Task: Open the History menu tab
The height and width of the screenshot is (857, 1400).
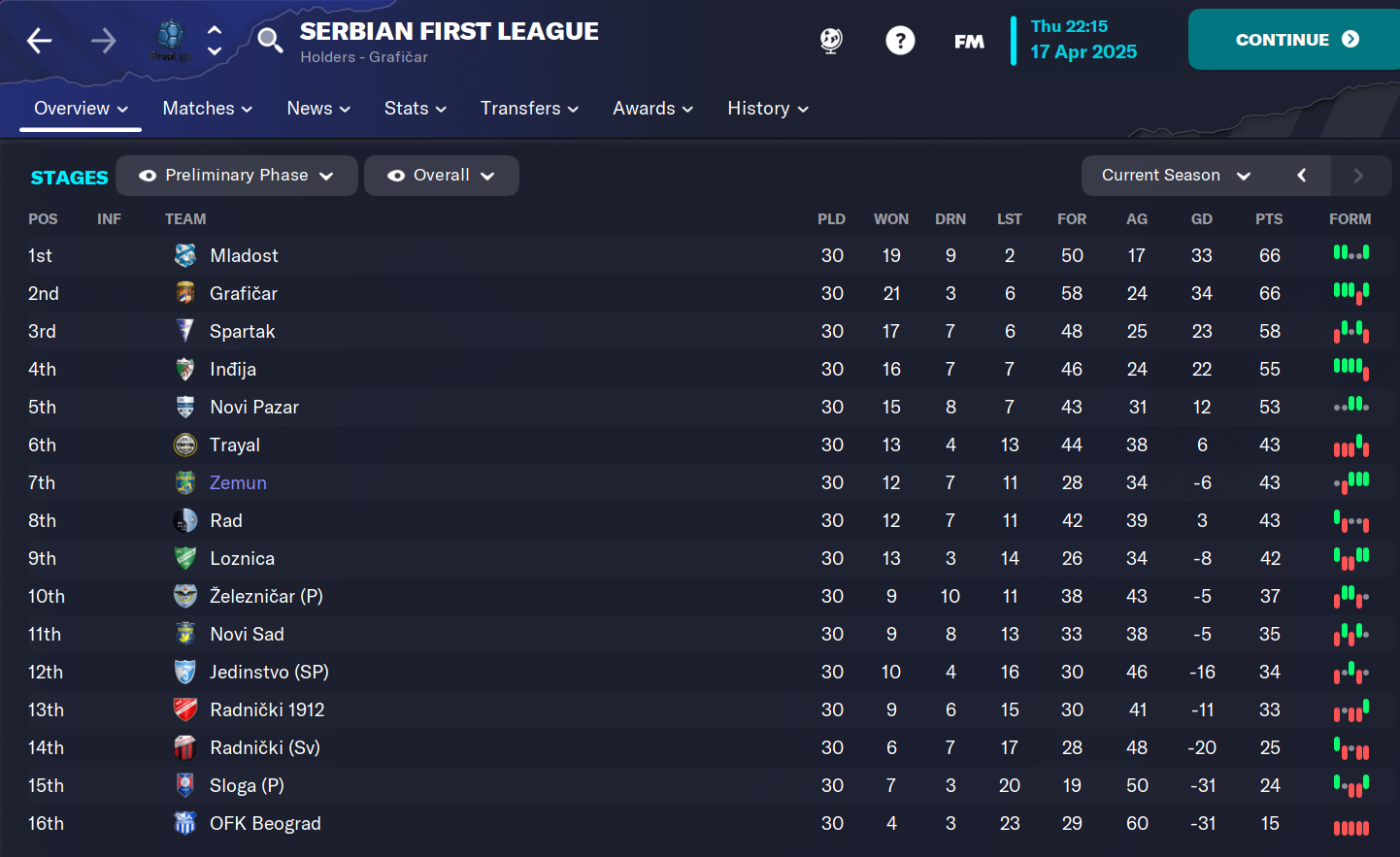Action: click(x=768, y=109)
